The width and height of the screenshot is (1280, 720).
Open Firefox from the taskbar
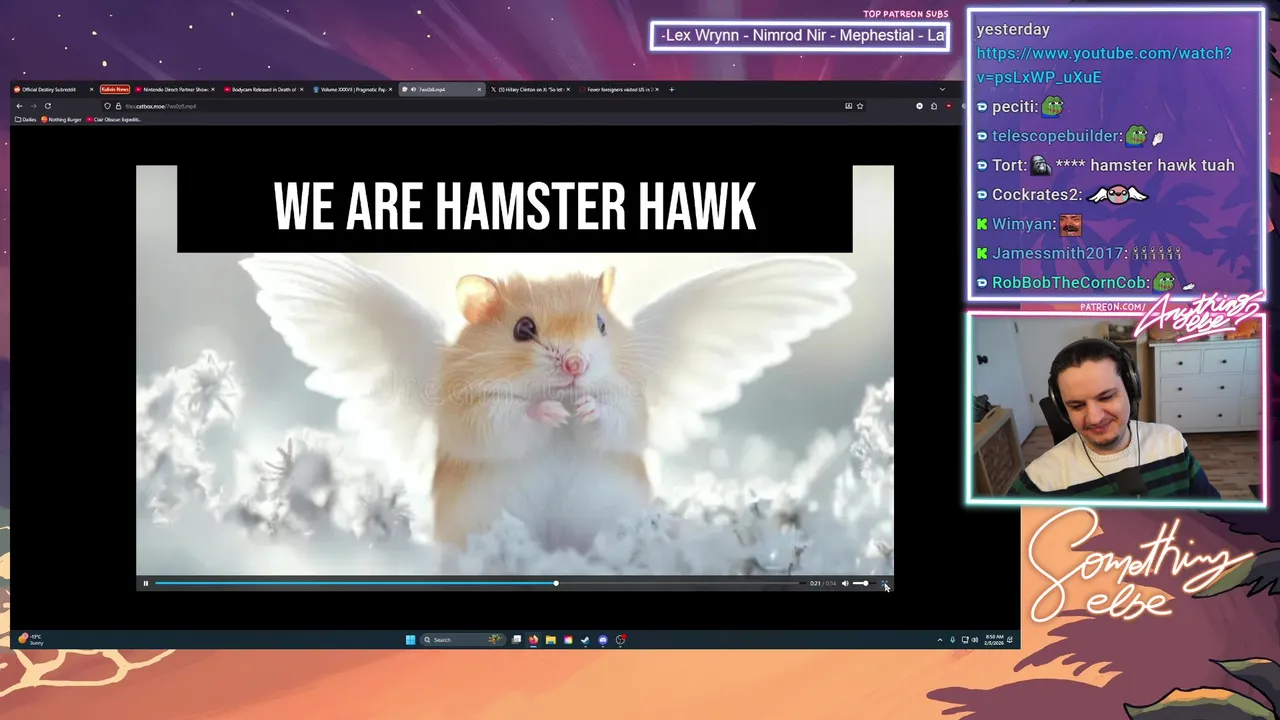[x=533, y=640]
